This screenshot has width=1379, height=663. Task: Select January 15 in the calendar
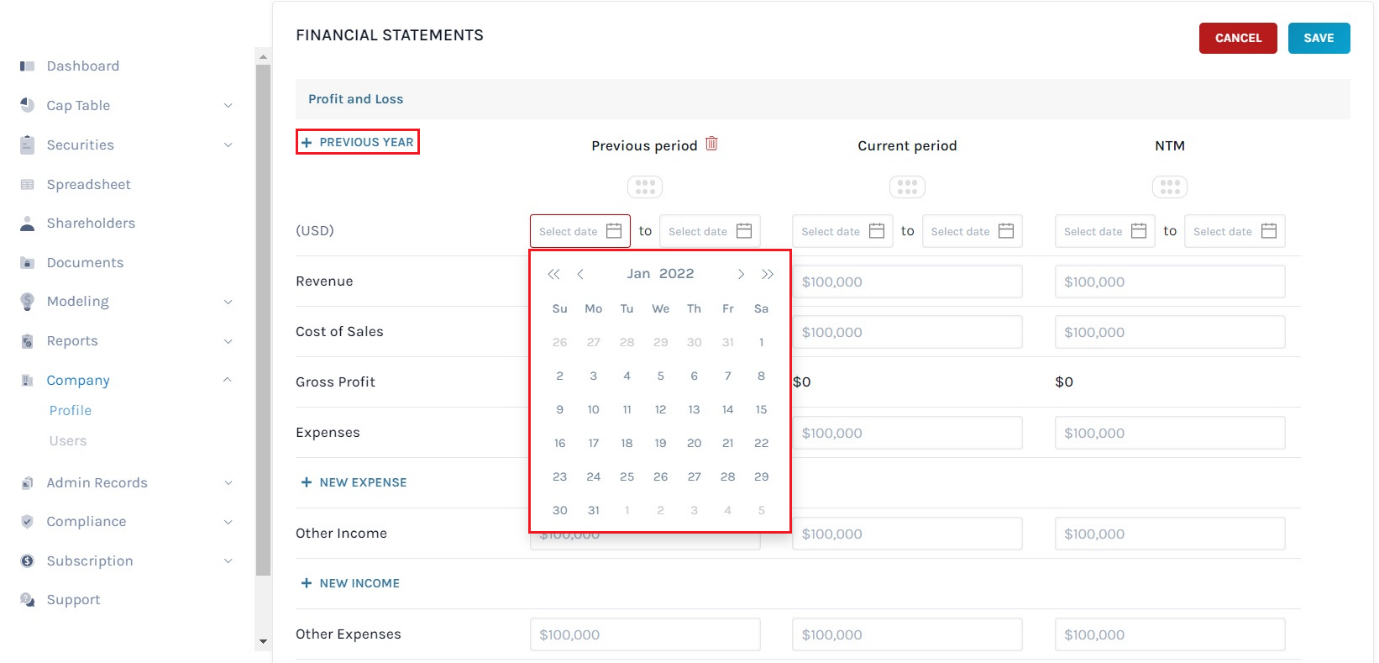[761, 410]
